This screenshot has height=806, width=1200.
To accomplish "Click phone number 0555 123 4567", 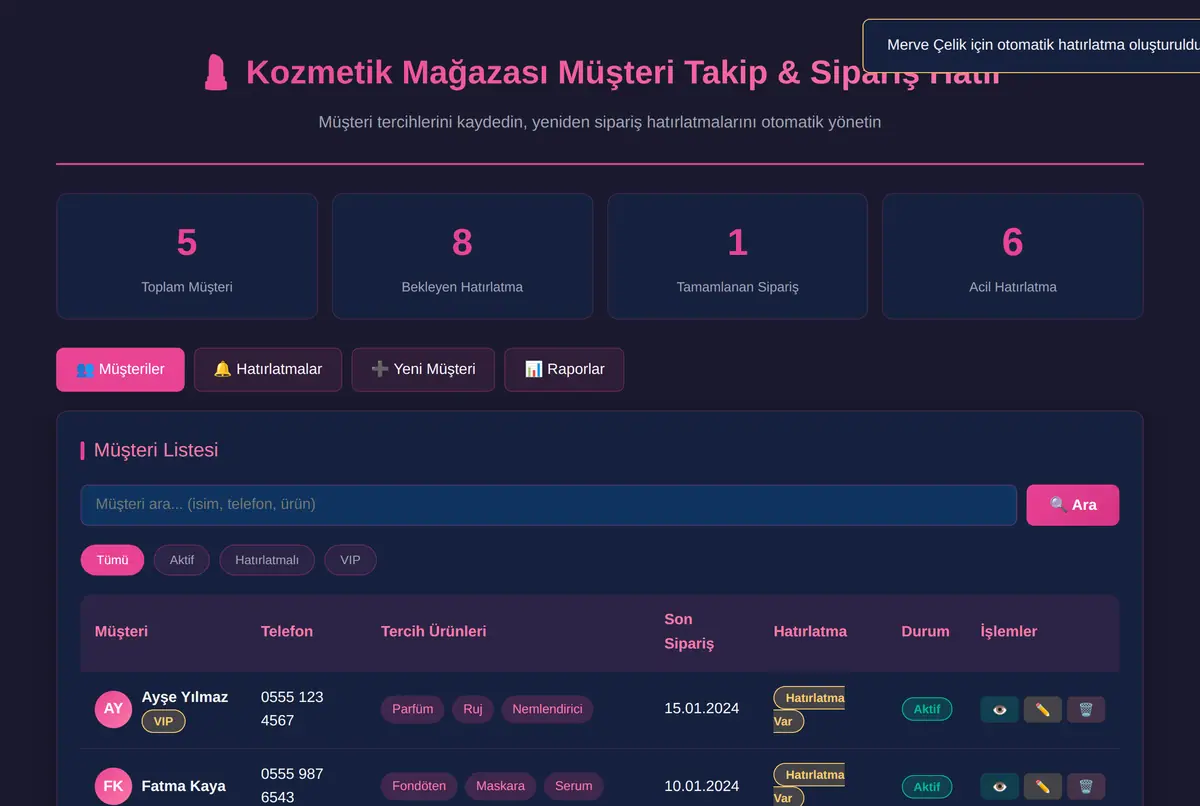I will point(292,709).
